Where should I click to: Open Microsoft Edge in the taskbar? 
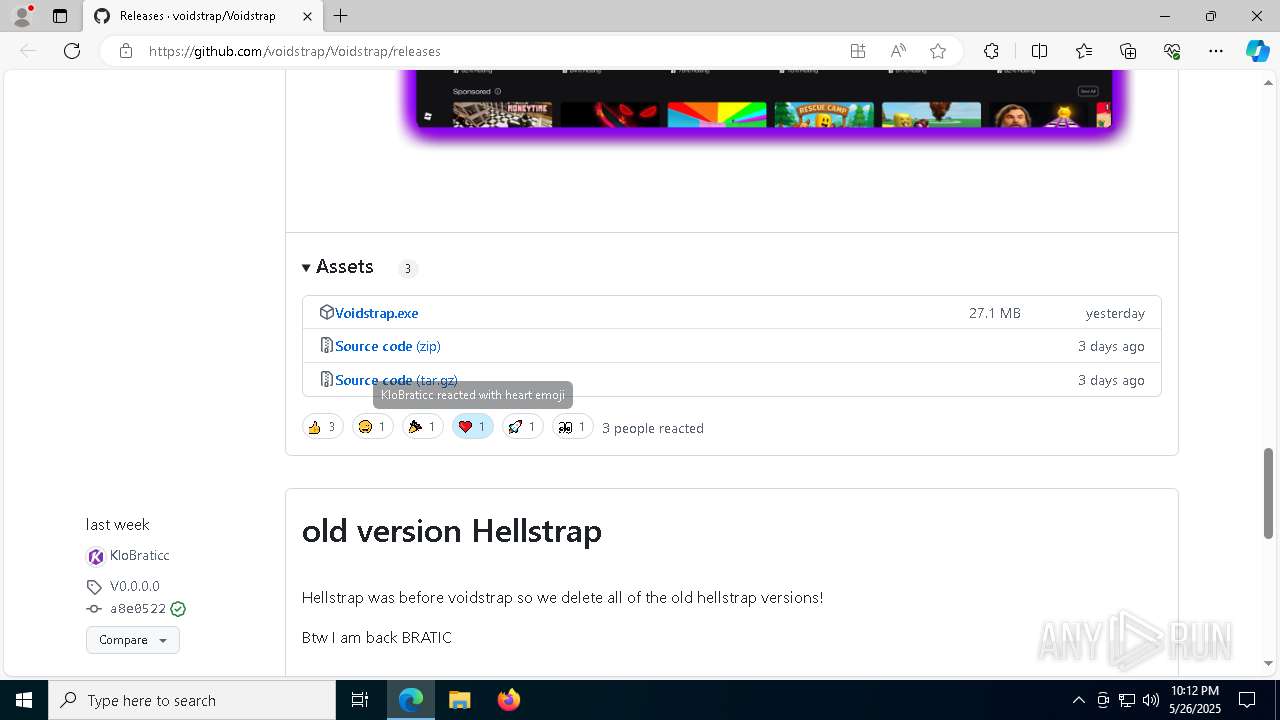[411, 700]
